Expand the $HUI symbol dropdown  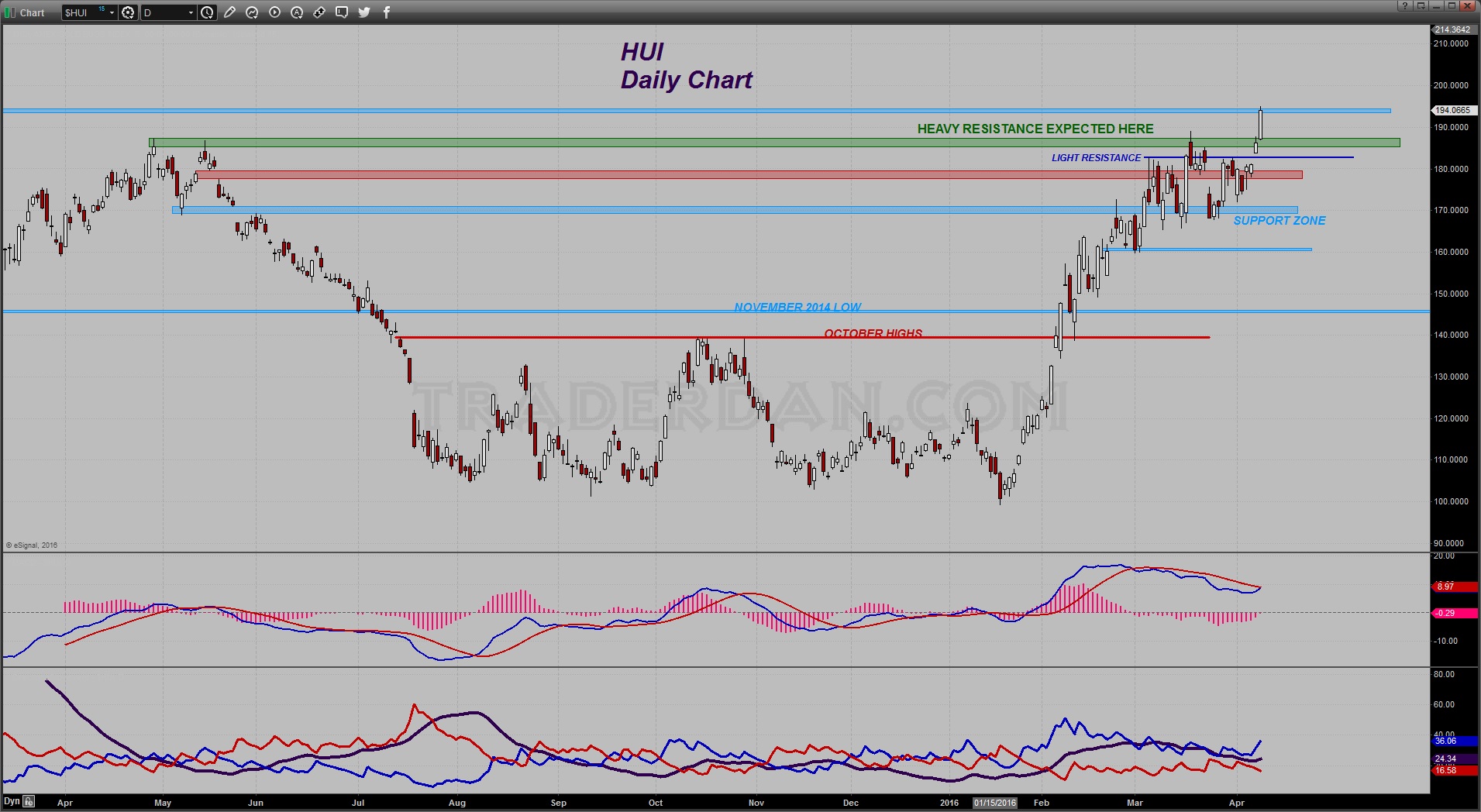[x=112, y=12]
